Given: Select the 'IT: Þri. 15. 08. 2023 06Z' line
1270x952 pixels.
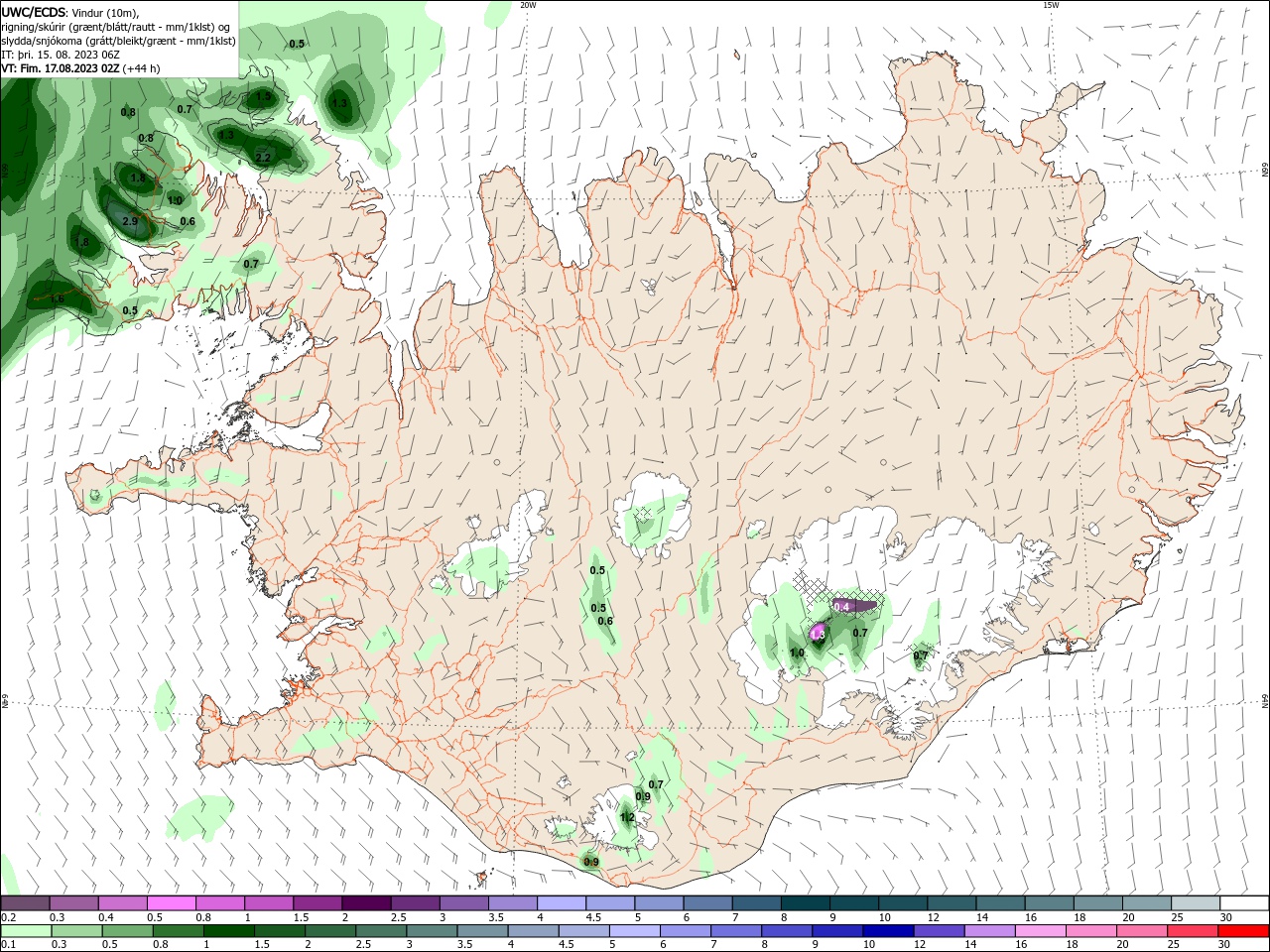Looking at the screenshot, I should click(x=62, y=55).
